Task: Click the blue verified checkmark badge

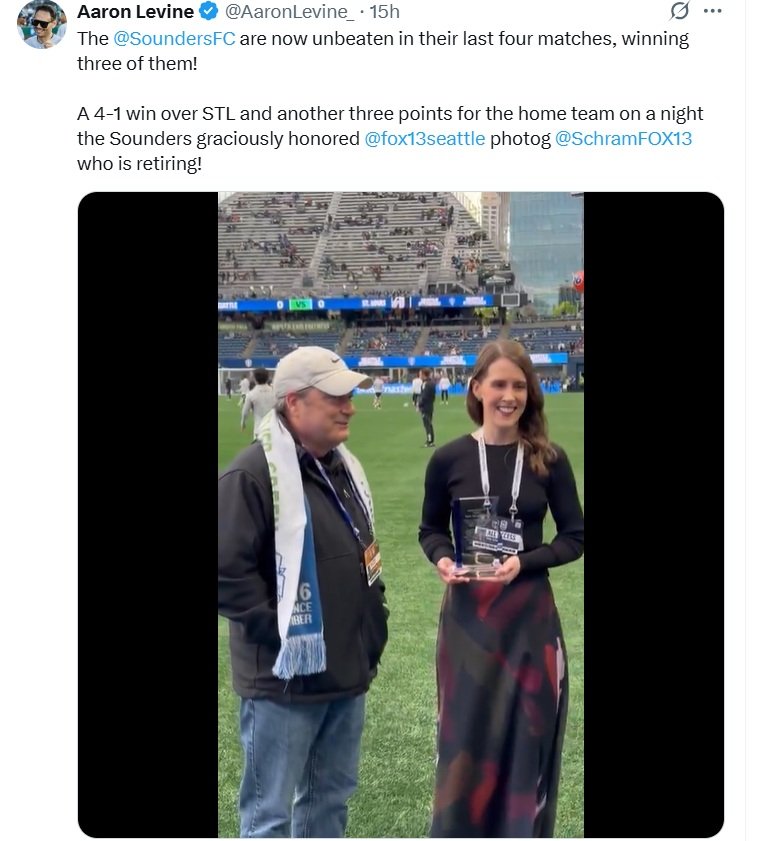Action: pos(208,12)
